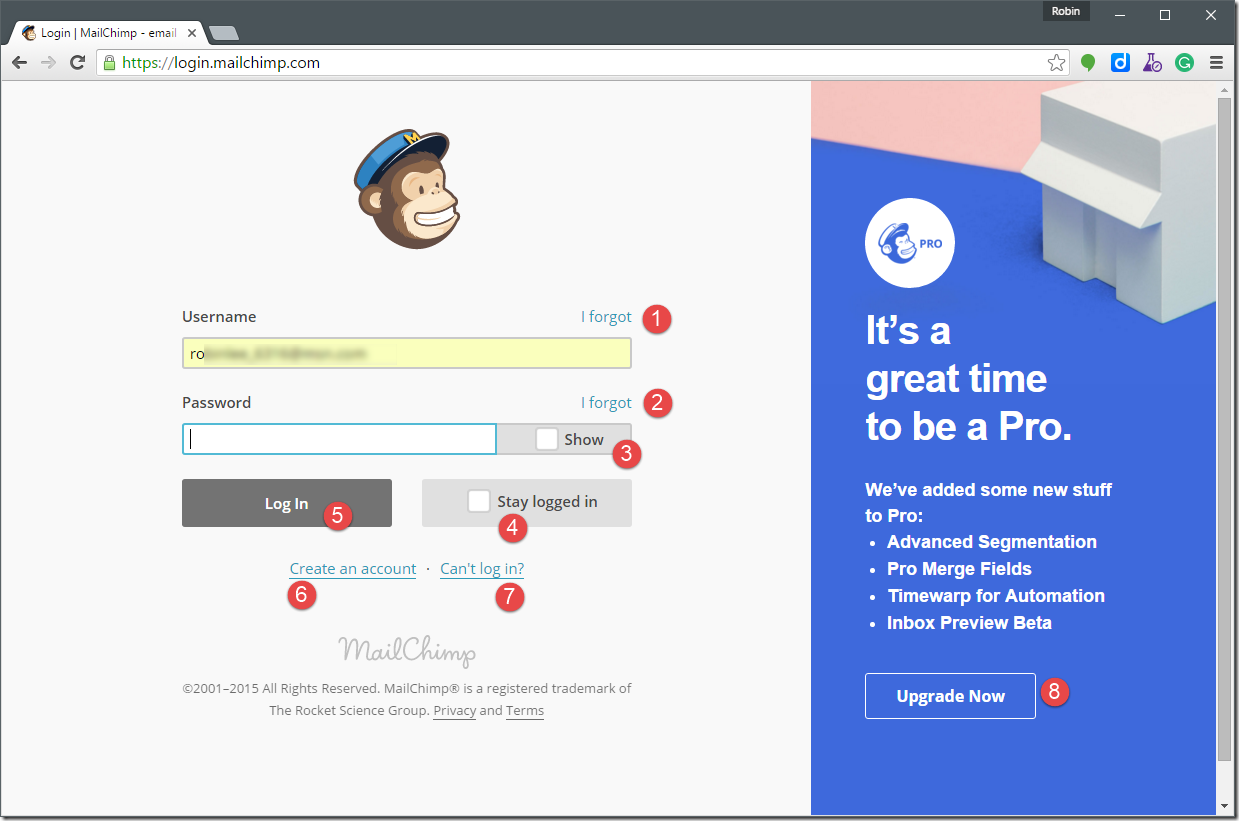This screenshot has width=1239, height=821.
Task: Select the Login | MailChimp browser tab
Action: tap(107, 33)
